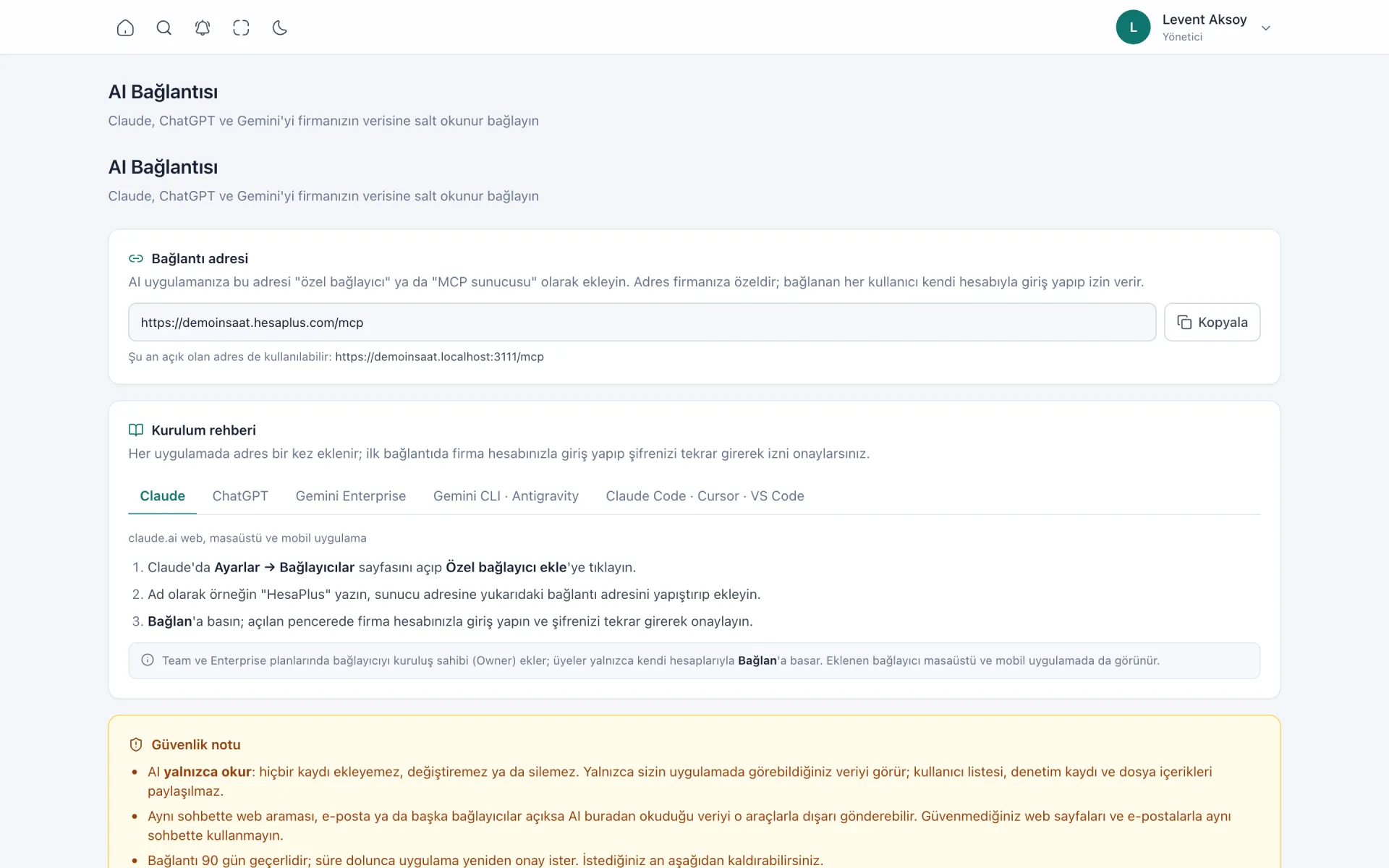Click the Yönetici role label
The height and width of the screenshot is (868, 1389).
pos(1182,37)
